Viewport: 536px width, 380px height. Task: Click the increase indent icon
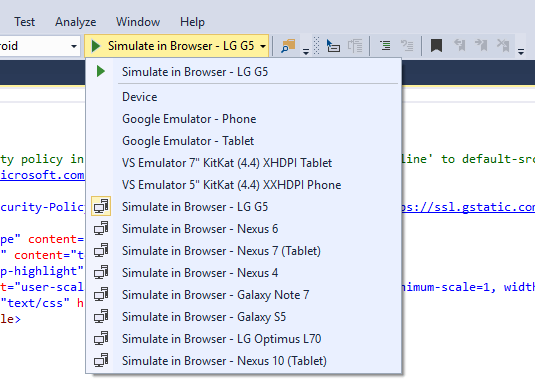pos(385,45)
